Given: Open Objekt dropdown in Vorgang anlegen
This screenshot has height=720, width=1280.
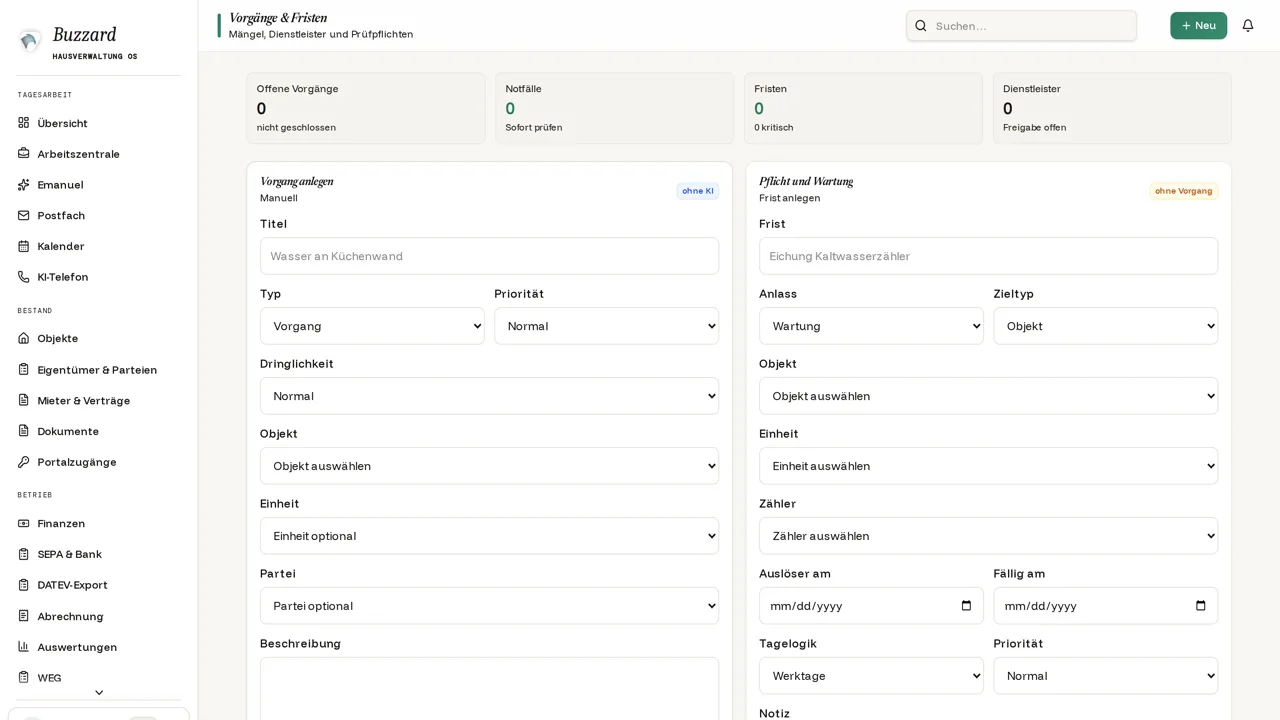Looking at the screenshot, I should click(x=489, y=466).
